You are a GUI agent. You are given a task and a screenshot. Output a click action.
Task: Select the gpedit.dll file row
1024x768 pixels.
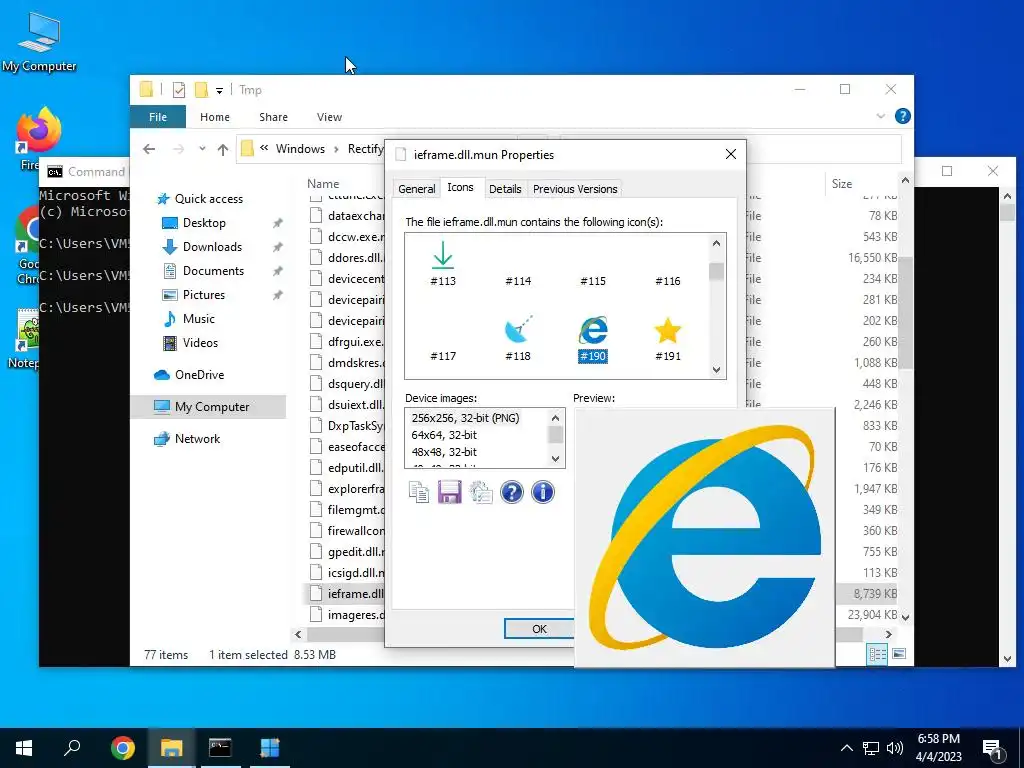(x=346, y=552)
